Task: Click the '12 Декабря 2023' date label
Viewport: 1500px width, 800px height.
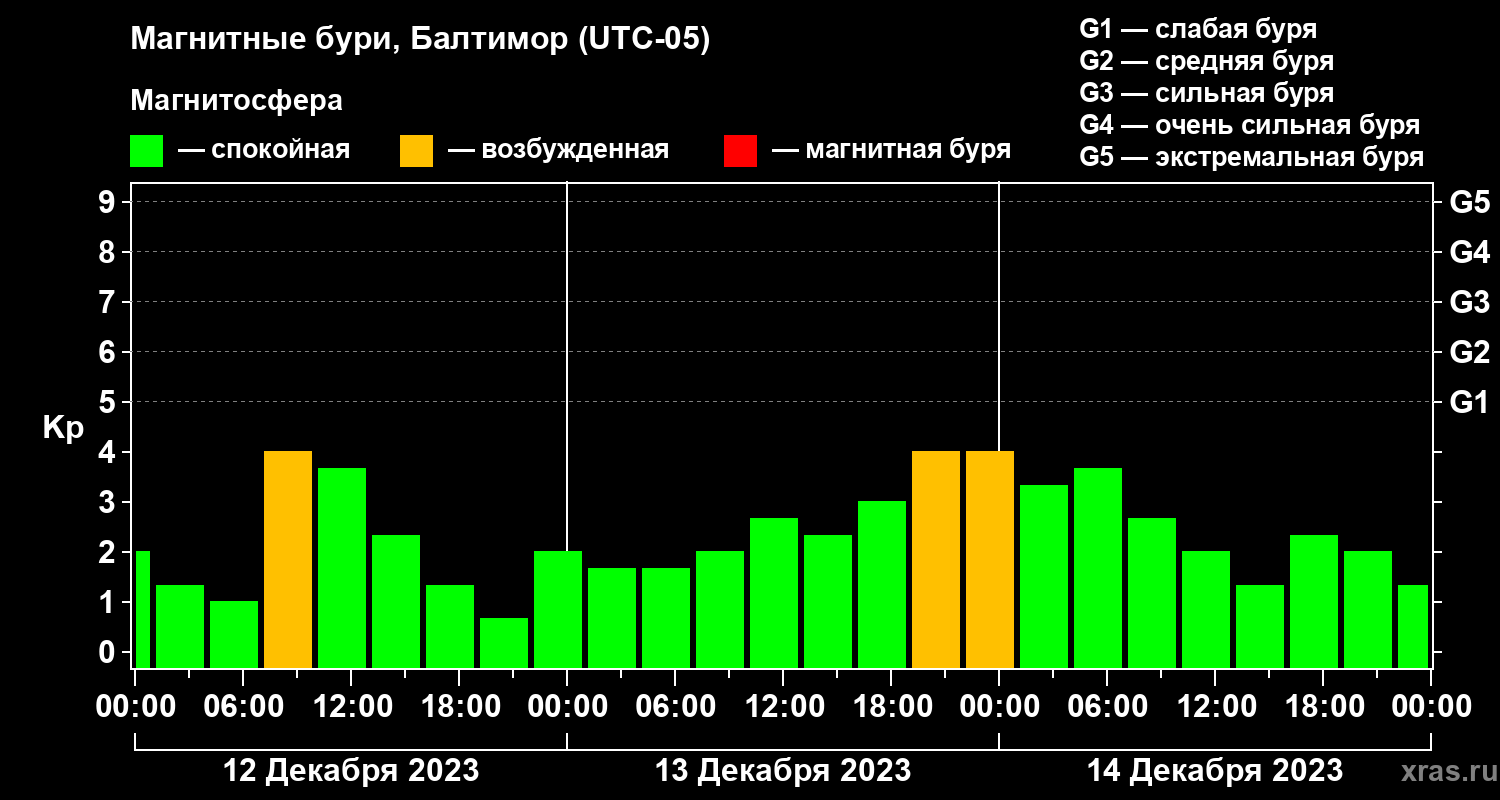Action: pyautogui.click(x=350, y=771)
